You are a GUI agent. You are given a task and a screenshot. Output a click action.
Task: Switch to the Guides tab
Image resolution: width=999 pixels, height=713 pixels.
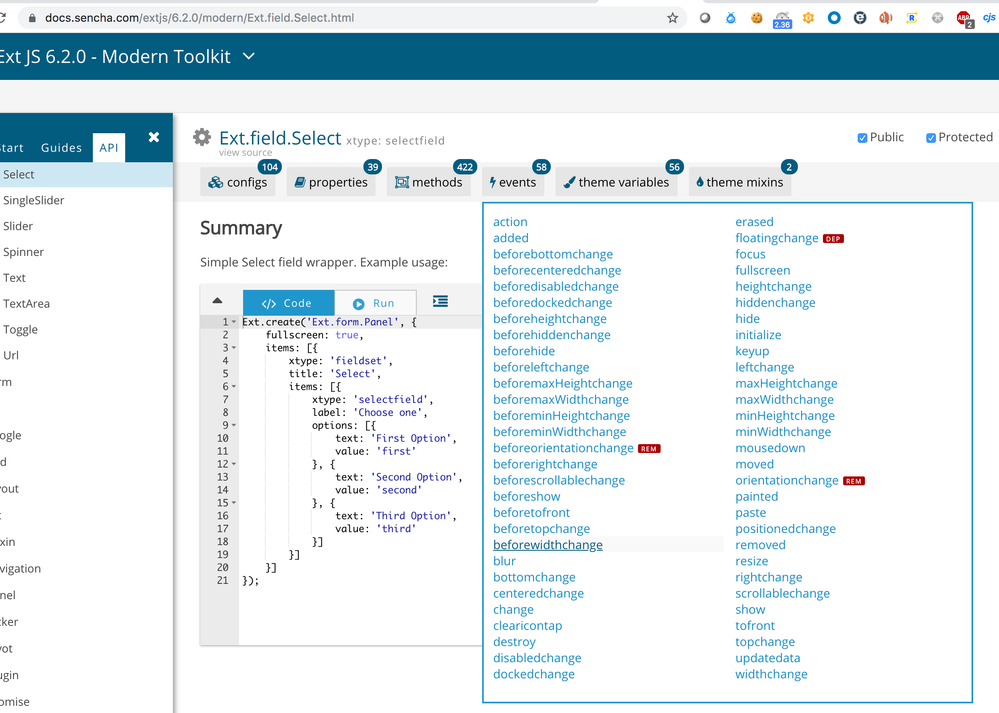coord(61,147)
